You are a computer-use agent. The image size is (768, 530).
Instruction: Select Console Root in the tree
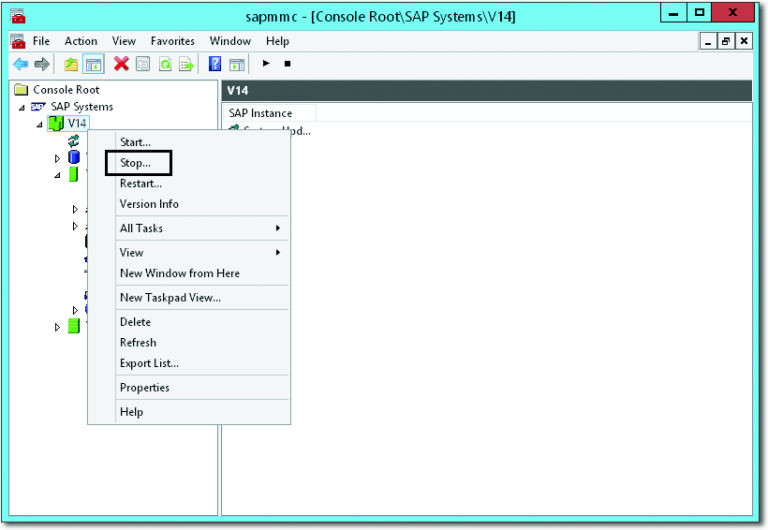pos(66,90)
